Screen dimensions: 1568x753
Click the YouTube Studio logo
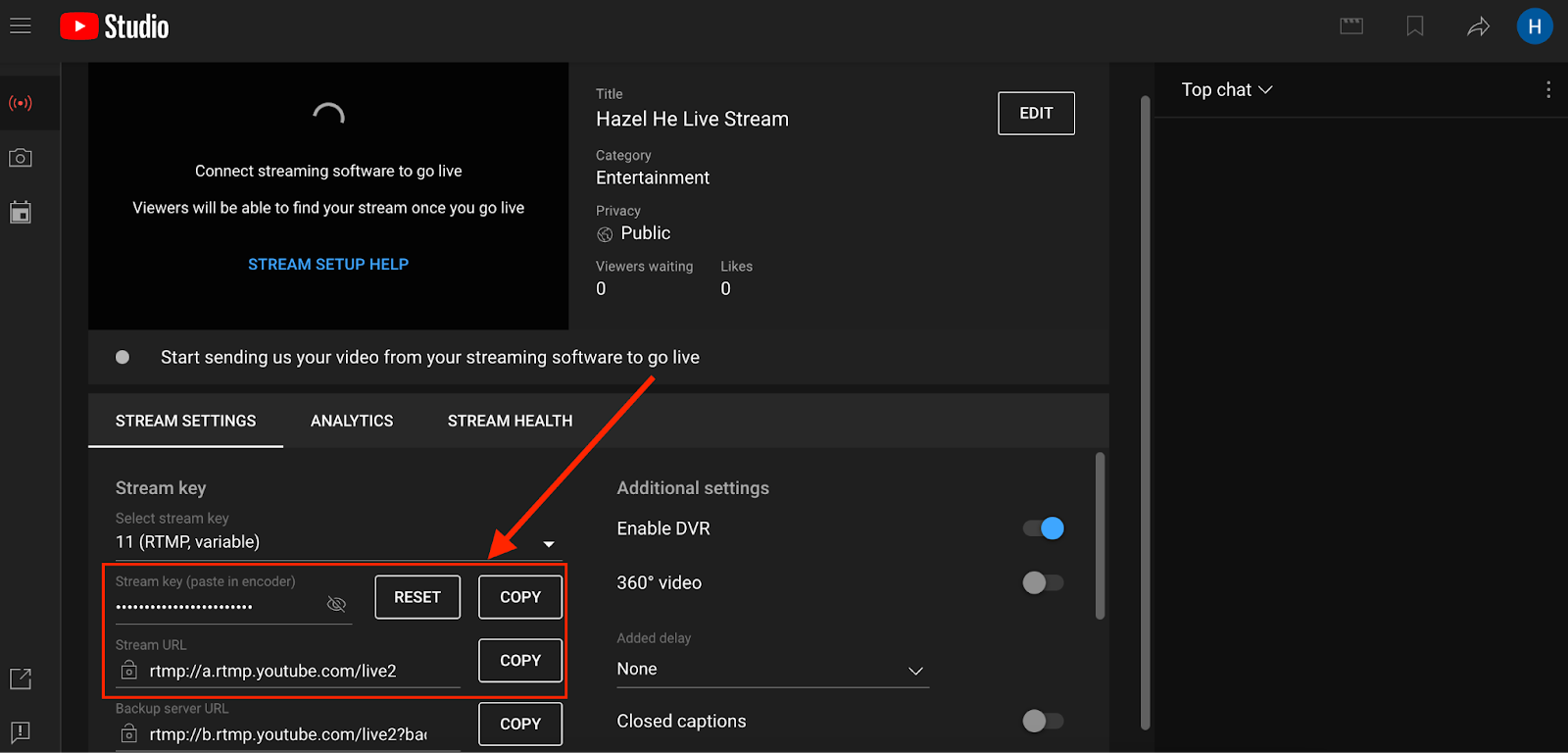tap(115, 26)
